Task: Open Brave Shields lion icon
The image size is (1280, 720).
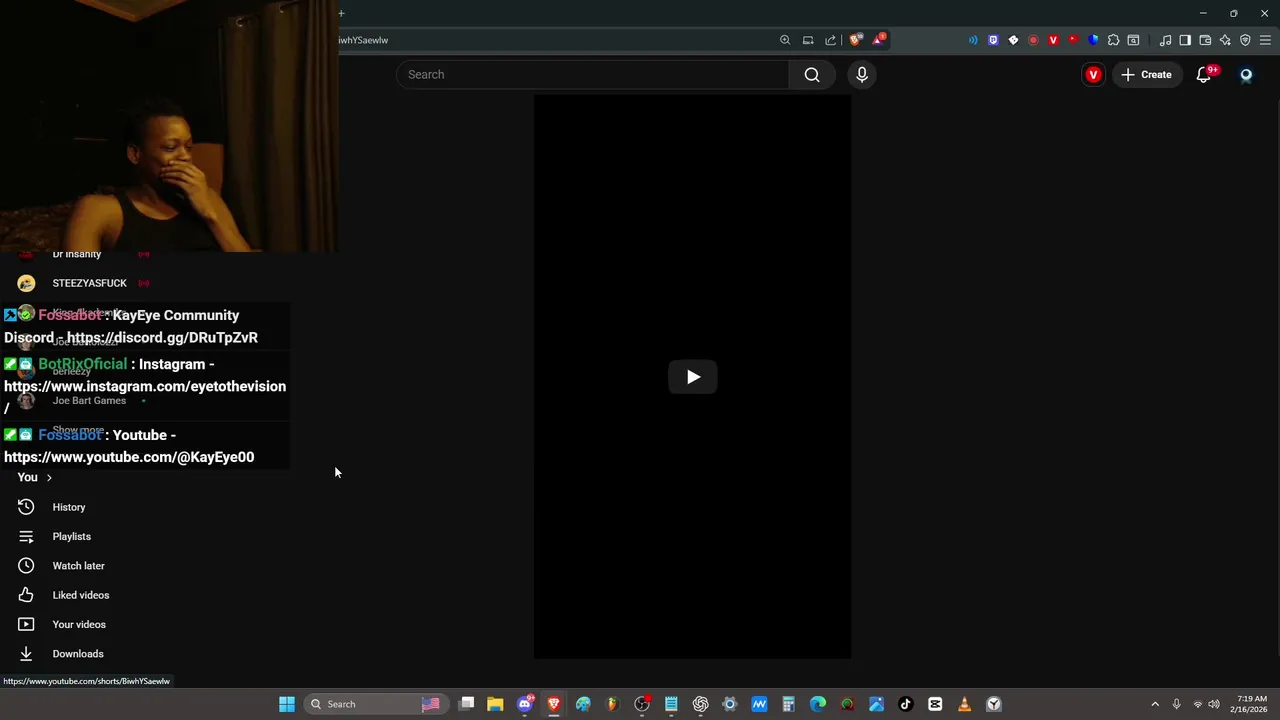Action: click(855, 40)
